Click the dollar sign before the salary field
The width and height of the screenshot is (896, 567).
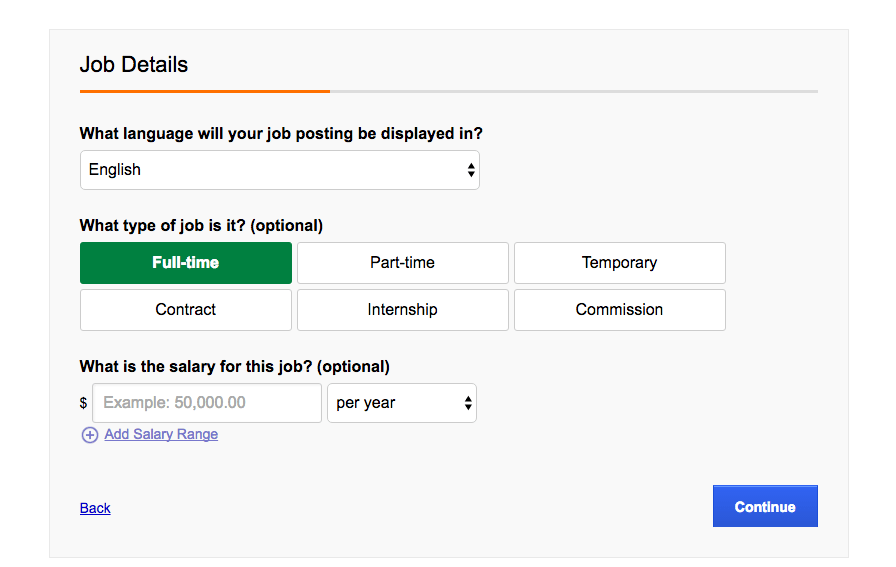coord(83,403)
